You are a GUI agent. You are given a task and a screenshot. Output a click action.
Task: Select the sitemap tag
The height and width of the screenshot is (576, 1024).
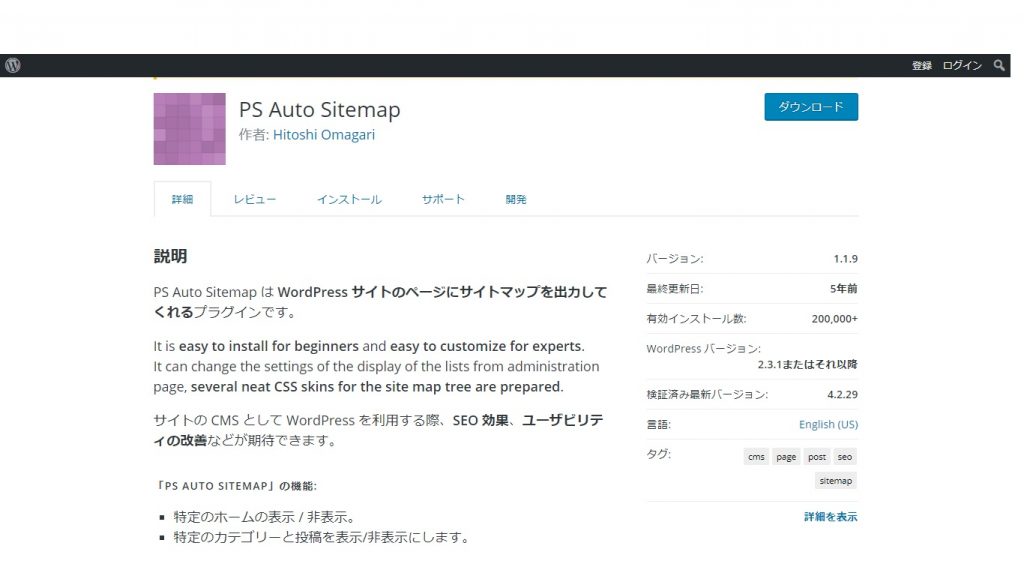click(x=836, y=481)
